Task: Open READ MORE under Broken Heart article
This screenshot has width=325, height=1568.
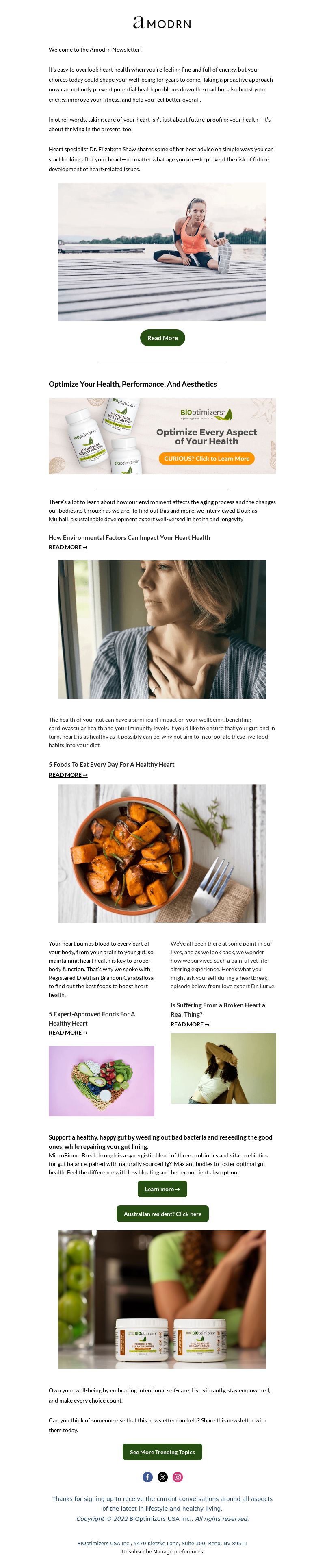Action: (x=190, y=1024)
